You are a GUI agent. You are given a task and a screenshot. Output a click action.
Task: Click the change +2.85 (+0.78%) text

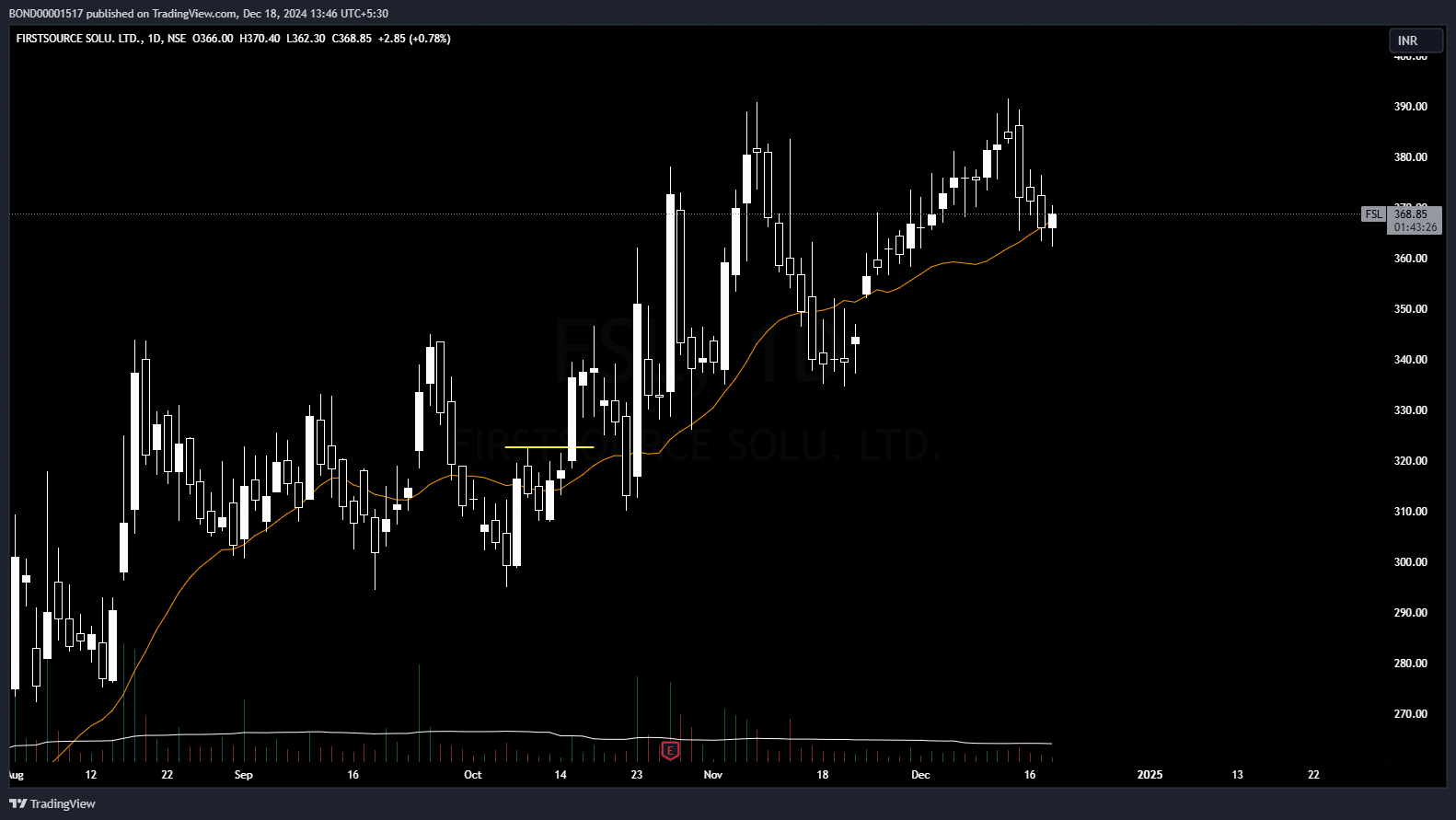click(414, 39)
